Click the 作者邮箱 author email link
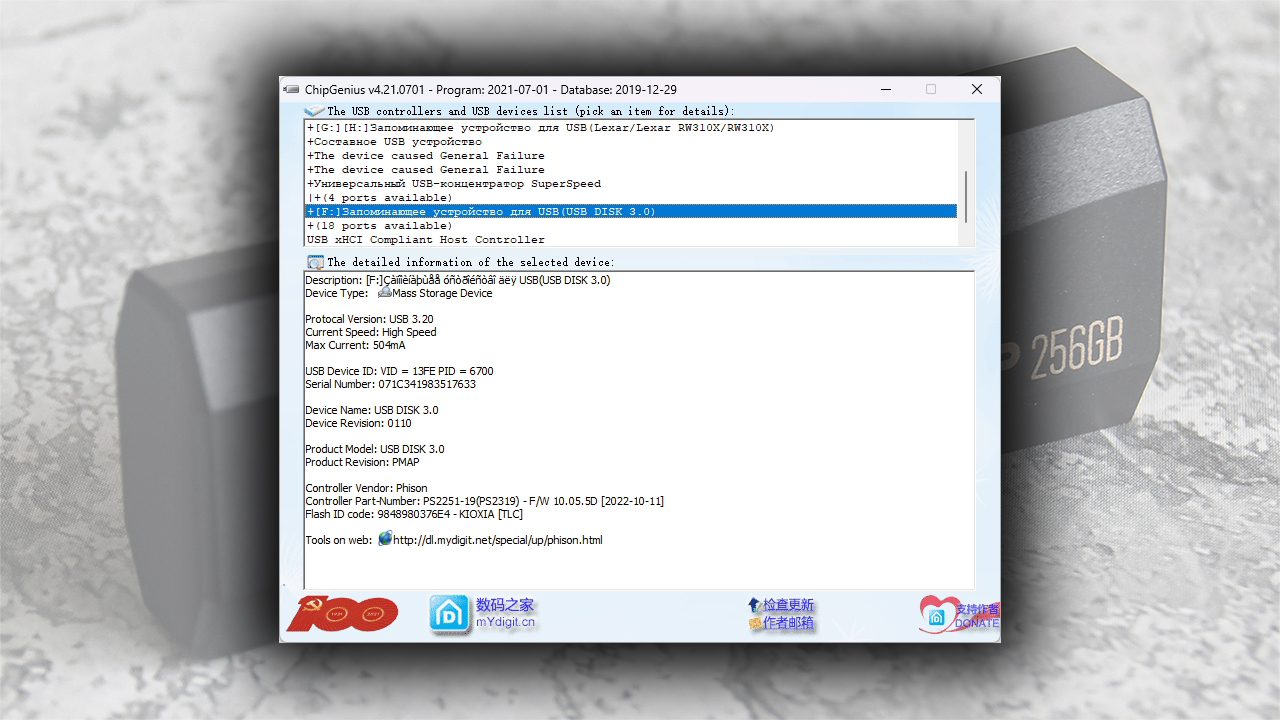 (x=788, y=623)
